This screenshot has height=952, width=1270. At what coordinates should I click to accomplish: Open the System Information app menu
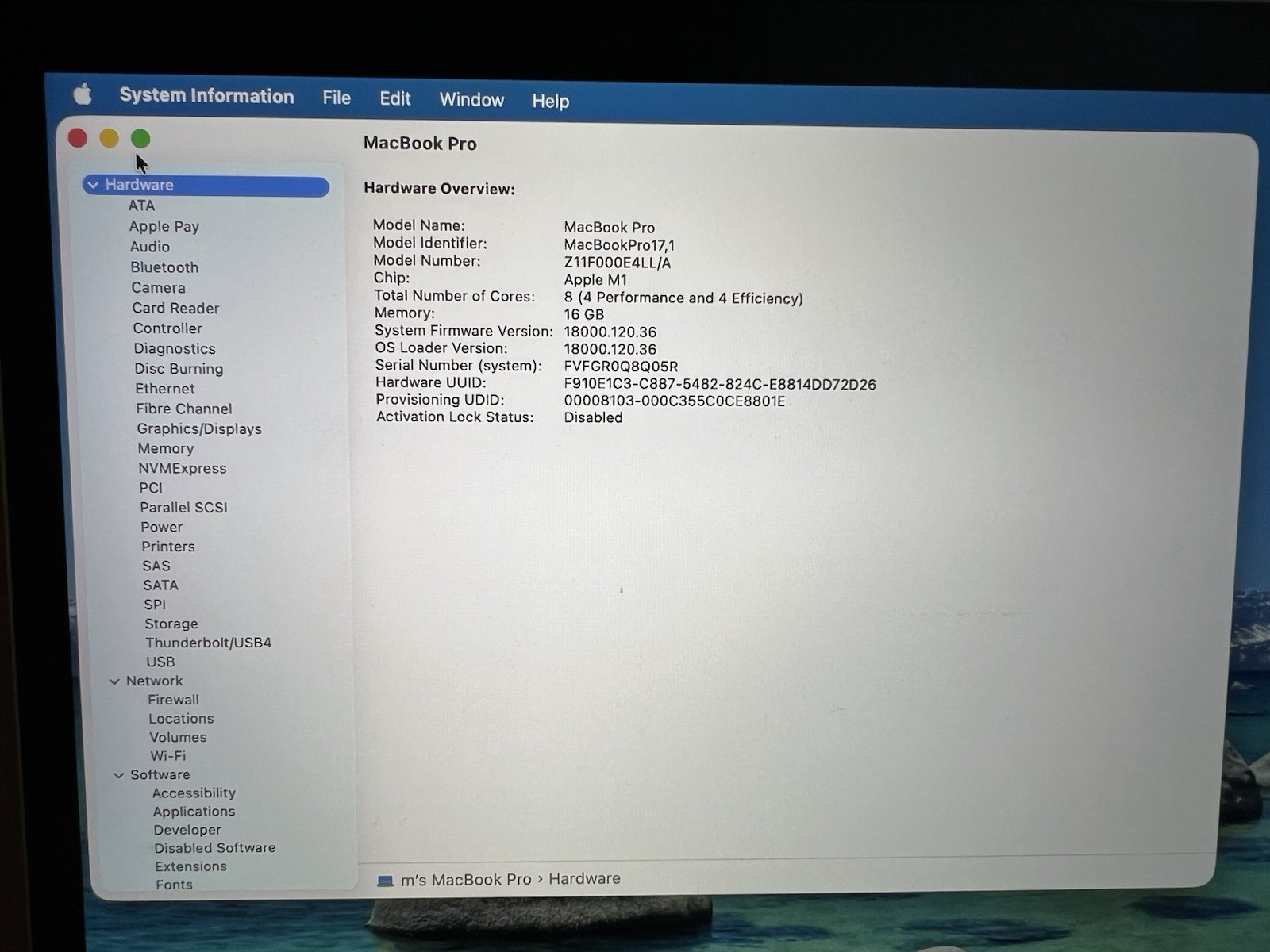(x=206, y=96)
